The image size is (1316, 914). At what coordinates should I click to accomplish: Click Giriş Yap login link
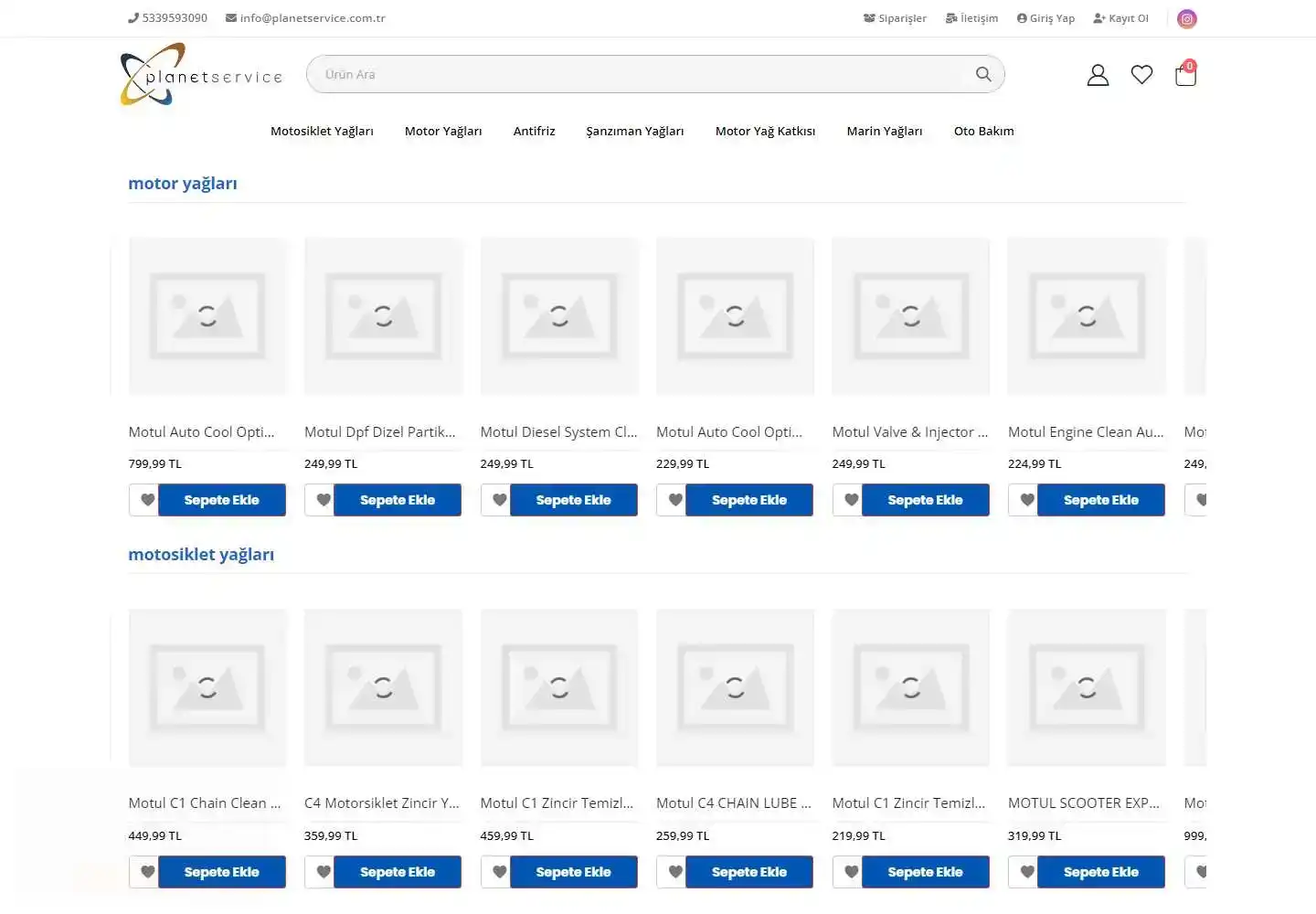tap(1045, 18)
